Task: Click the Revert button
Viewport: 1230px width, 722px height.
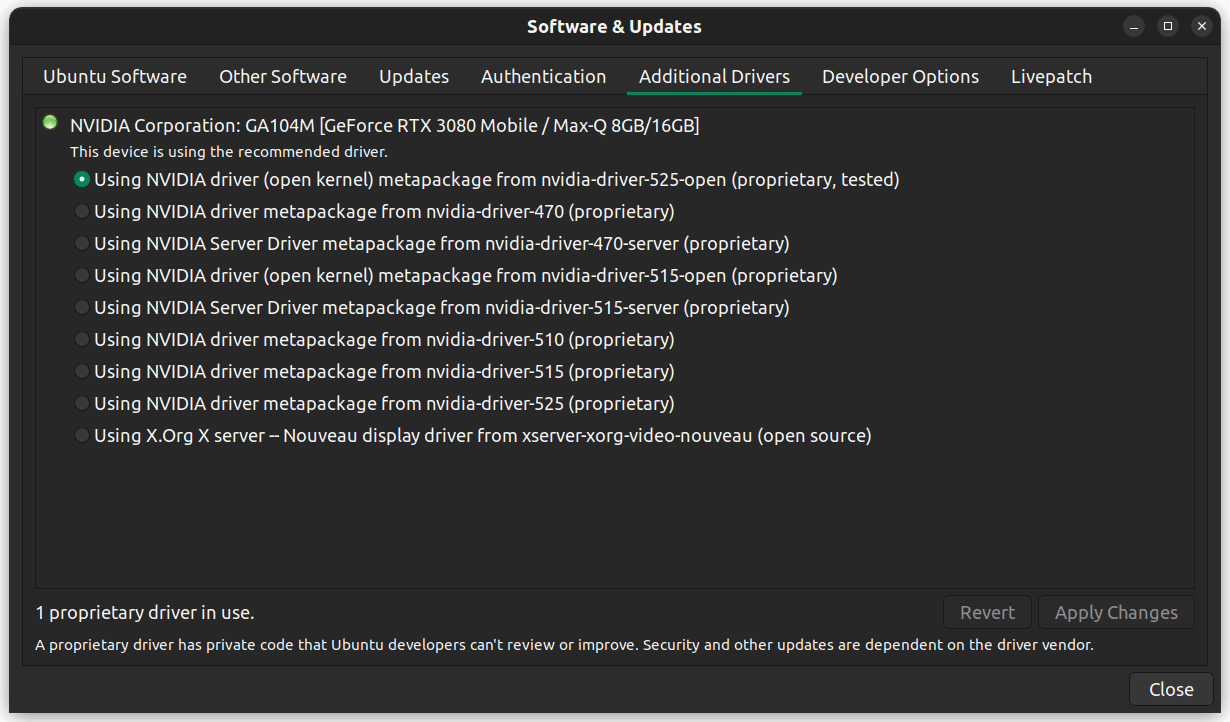Action: coord(987,612)
